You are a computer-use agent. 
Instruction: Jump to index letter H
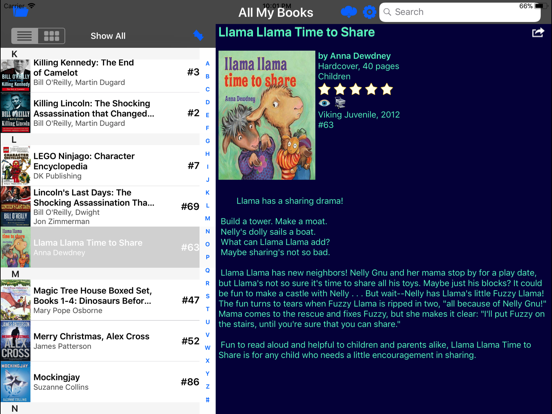click(x=208, y=154)
